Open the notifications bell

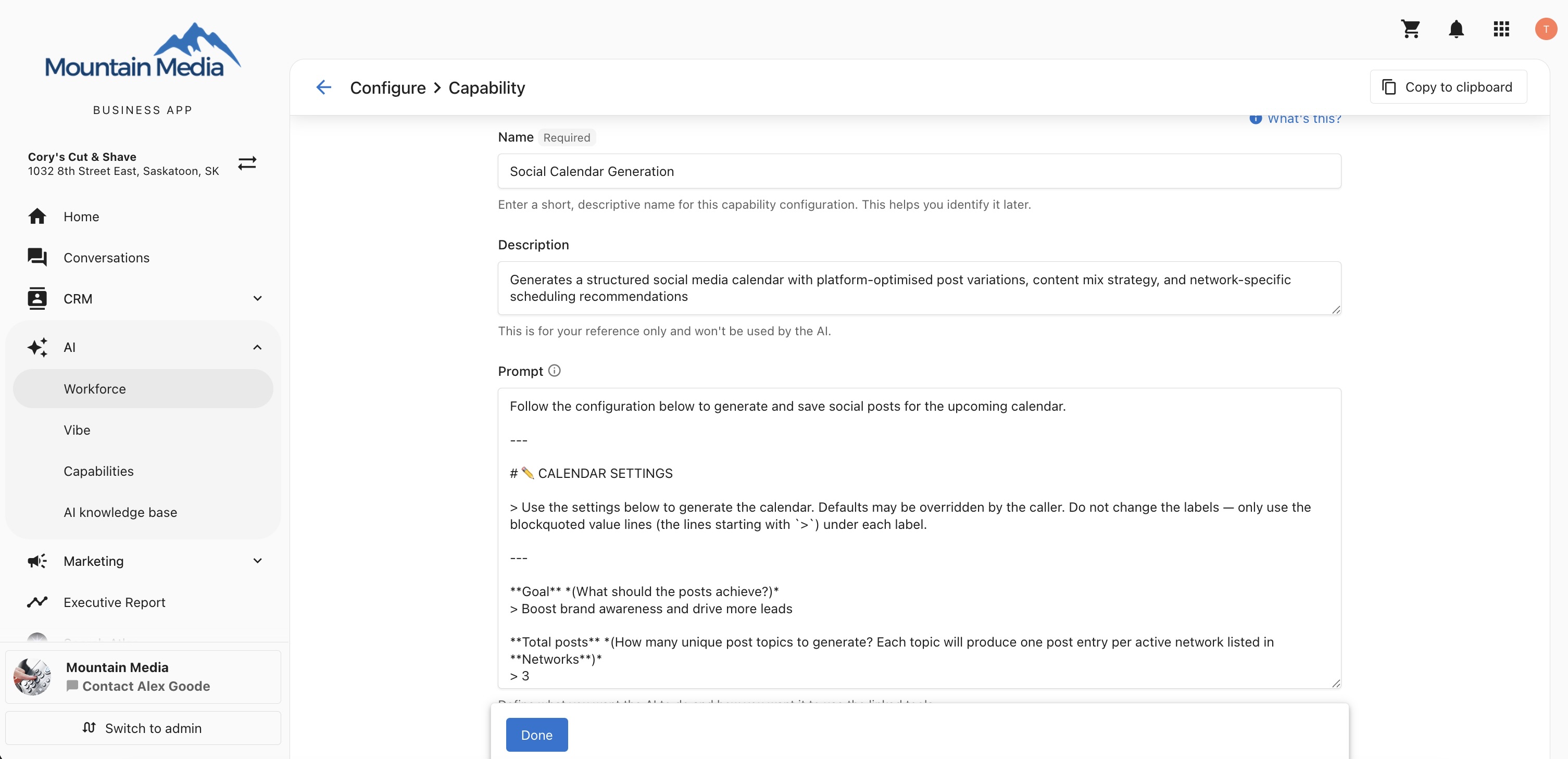tap(1456, 29)
